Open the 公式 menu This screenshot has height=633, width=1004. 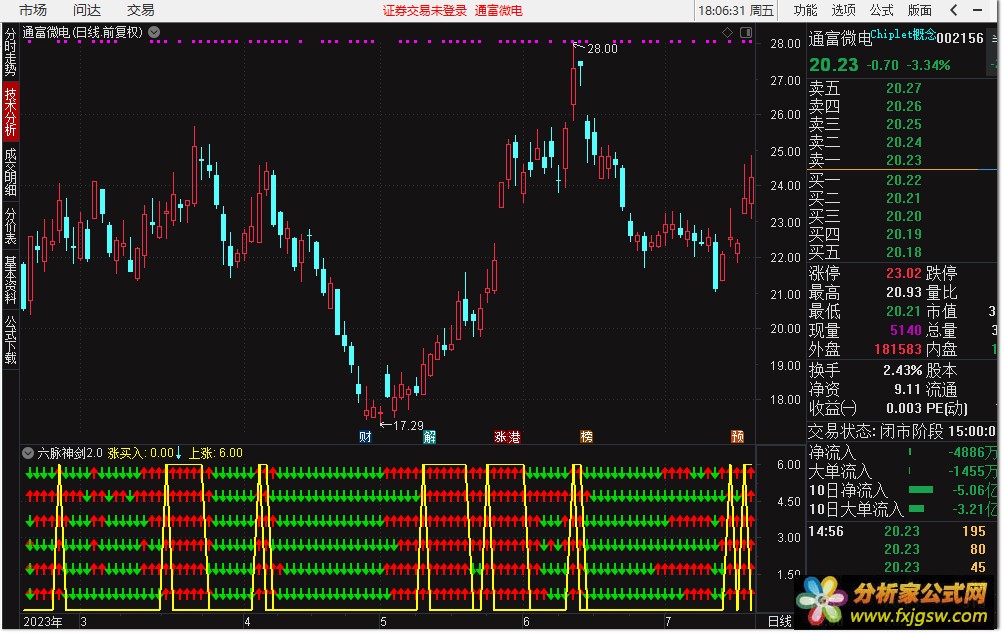point(881,10)
